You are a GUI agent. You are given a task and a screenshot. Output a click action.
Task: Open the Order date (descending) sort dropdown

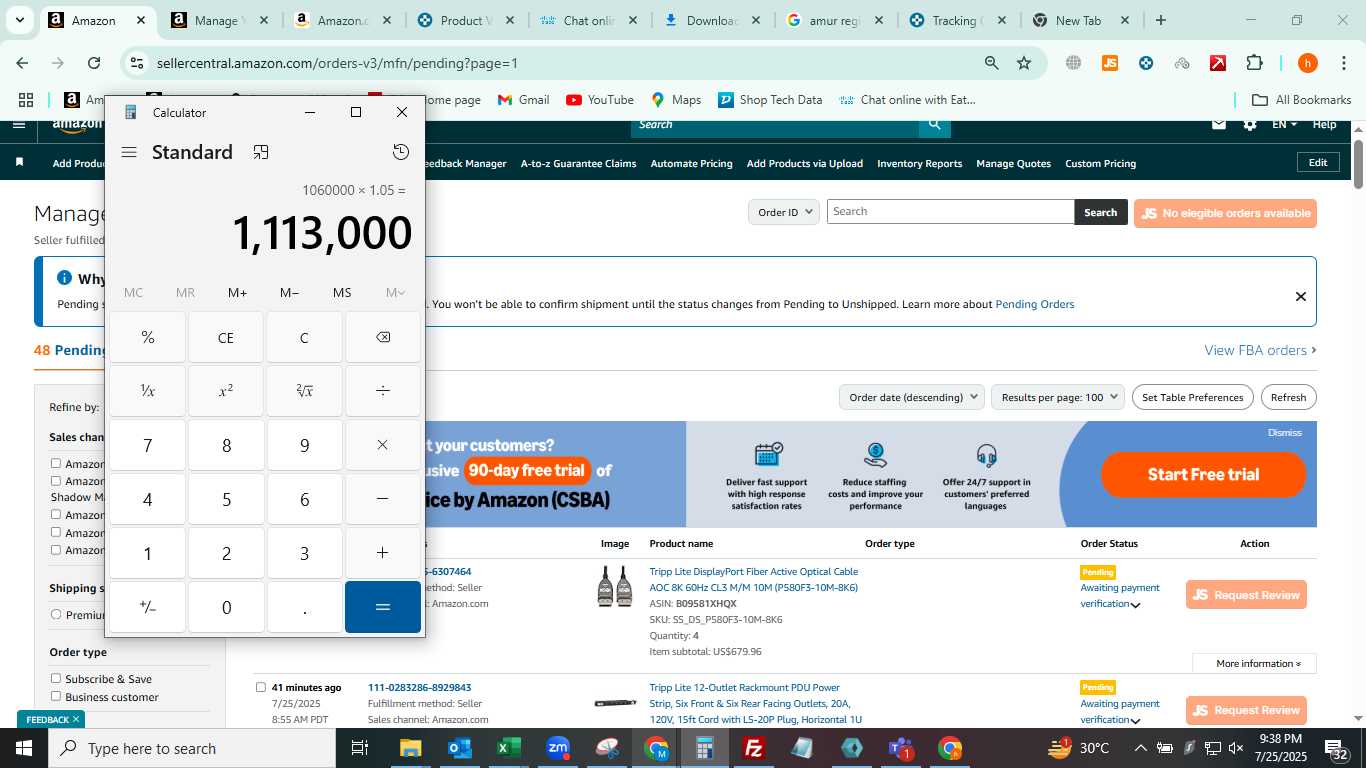[912, 397]
